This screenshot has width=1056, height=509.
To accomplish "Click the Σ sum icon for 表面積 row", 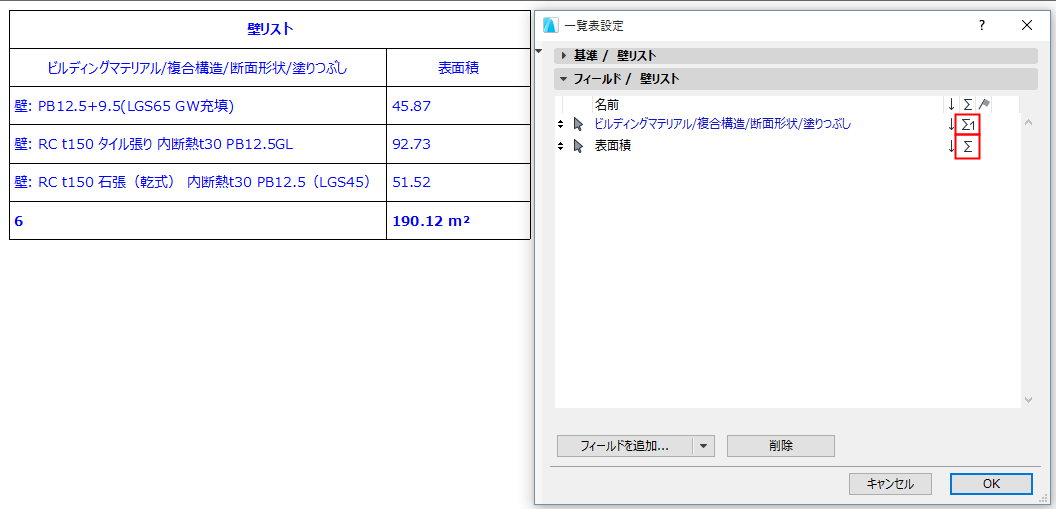I will coord(968,146).
